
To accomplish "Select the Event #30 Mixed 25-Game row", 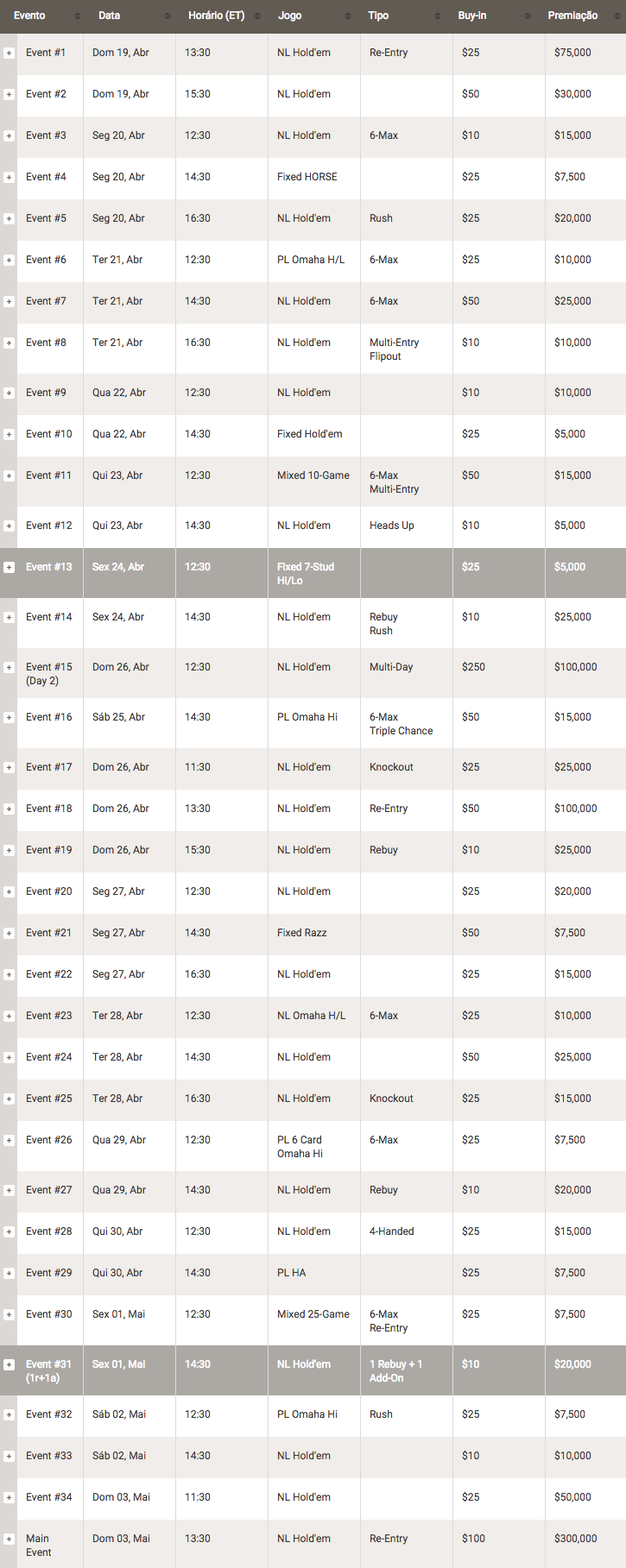I will tap(313, 1320).
